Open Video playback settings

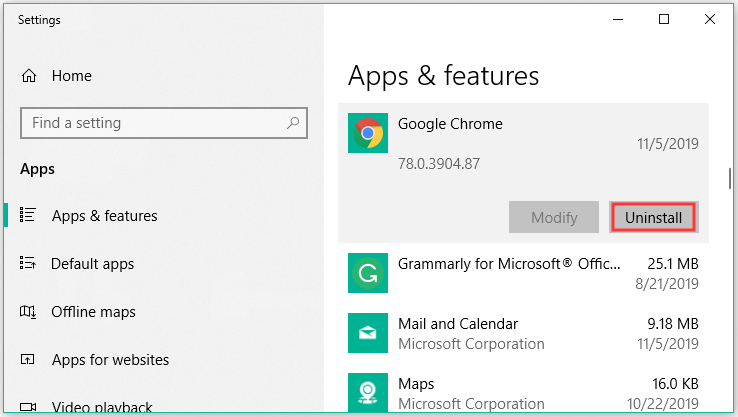click(101, 407)
